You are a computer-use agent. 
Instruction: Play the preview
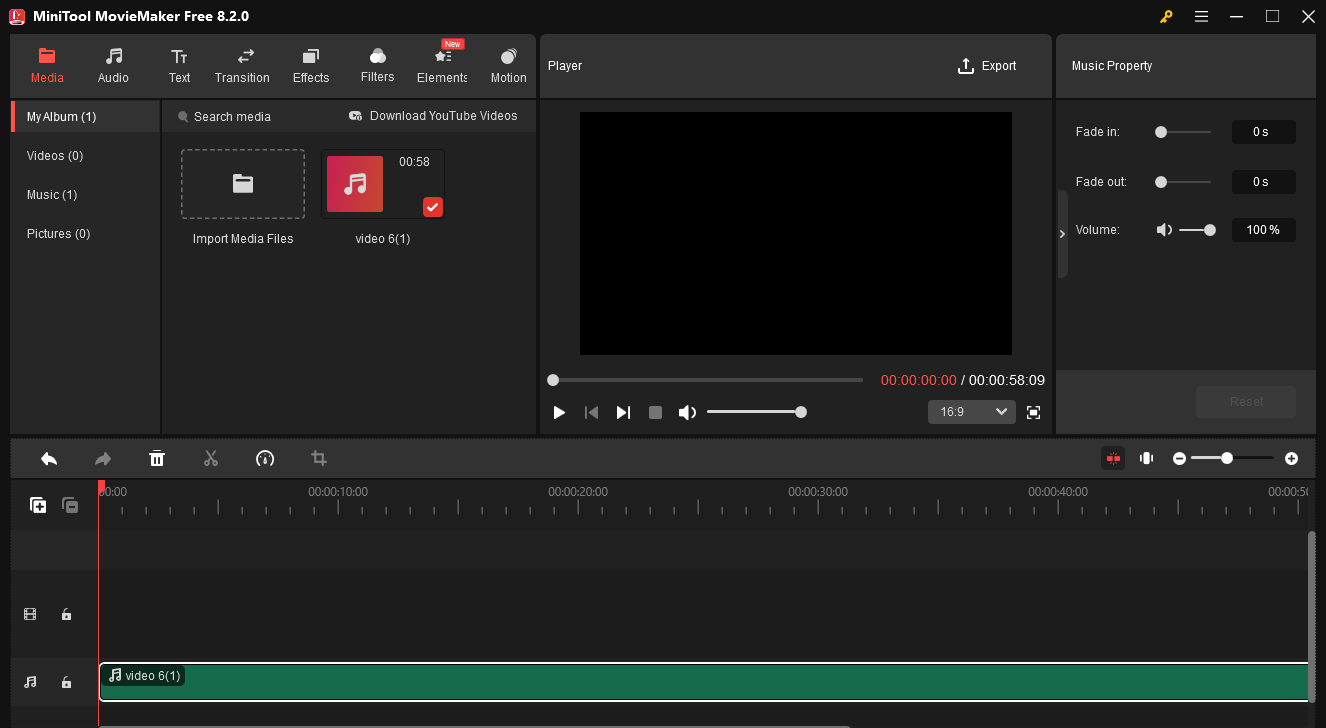point(560,412)
